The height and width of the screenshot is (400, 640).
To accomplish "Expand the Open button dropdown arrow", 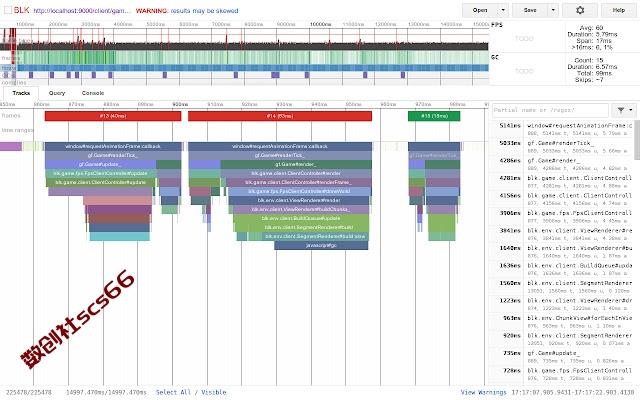I will pyautogui.click(x=503, y=10).
